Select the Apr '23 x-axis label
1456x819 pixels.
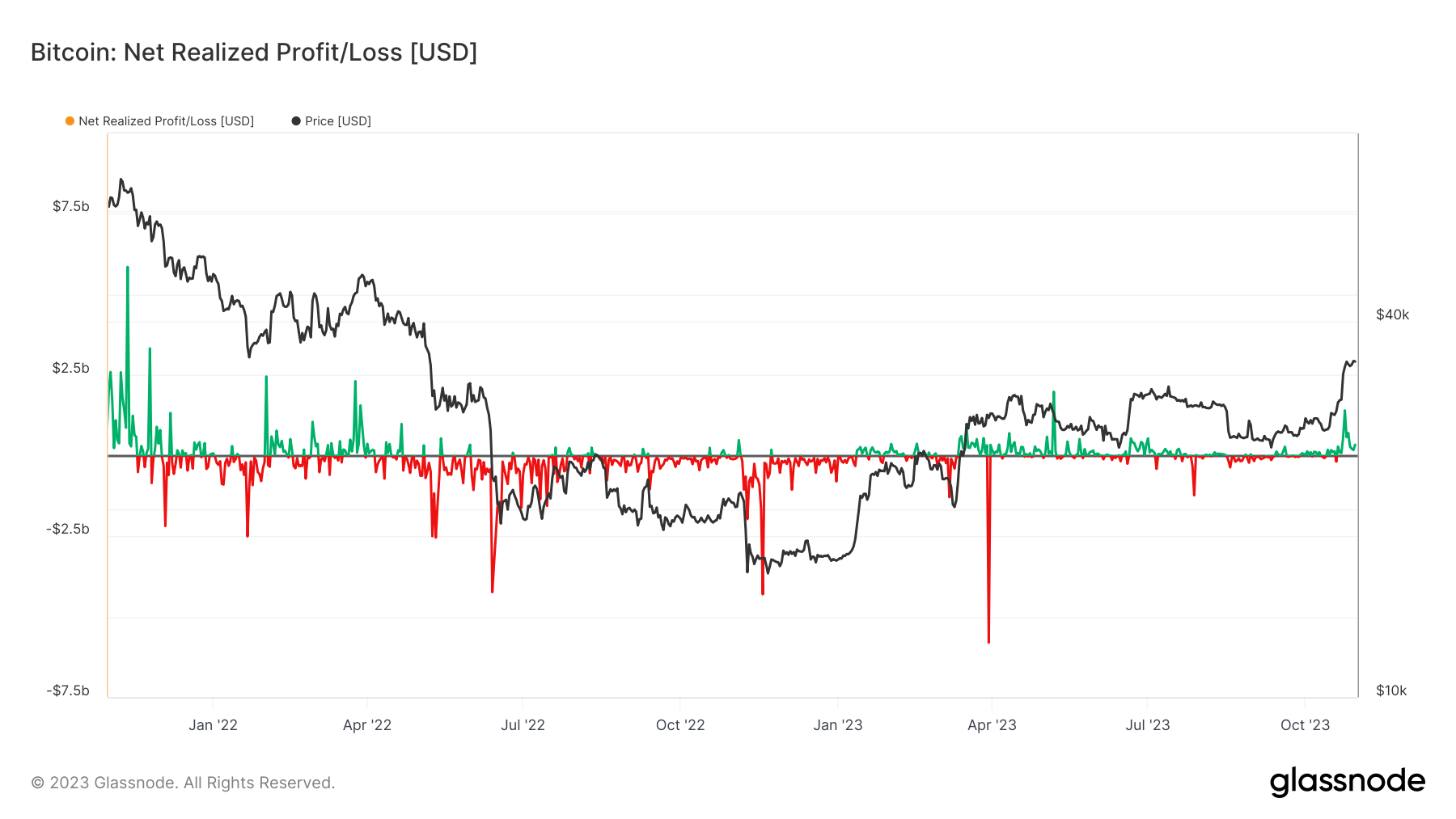pos(992,725)
